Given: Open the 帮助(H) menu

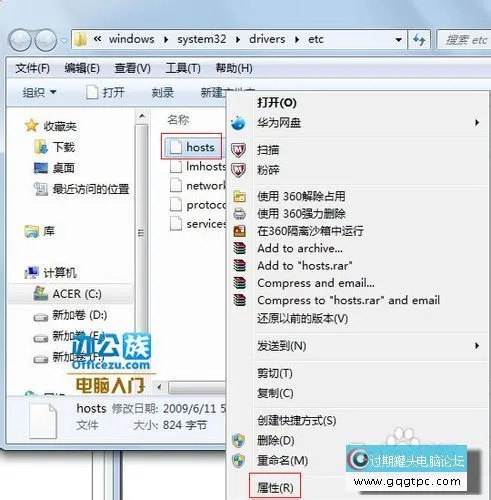Looking at the screenshot, I should tap(234, 68).
